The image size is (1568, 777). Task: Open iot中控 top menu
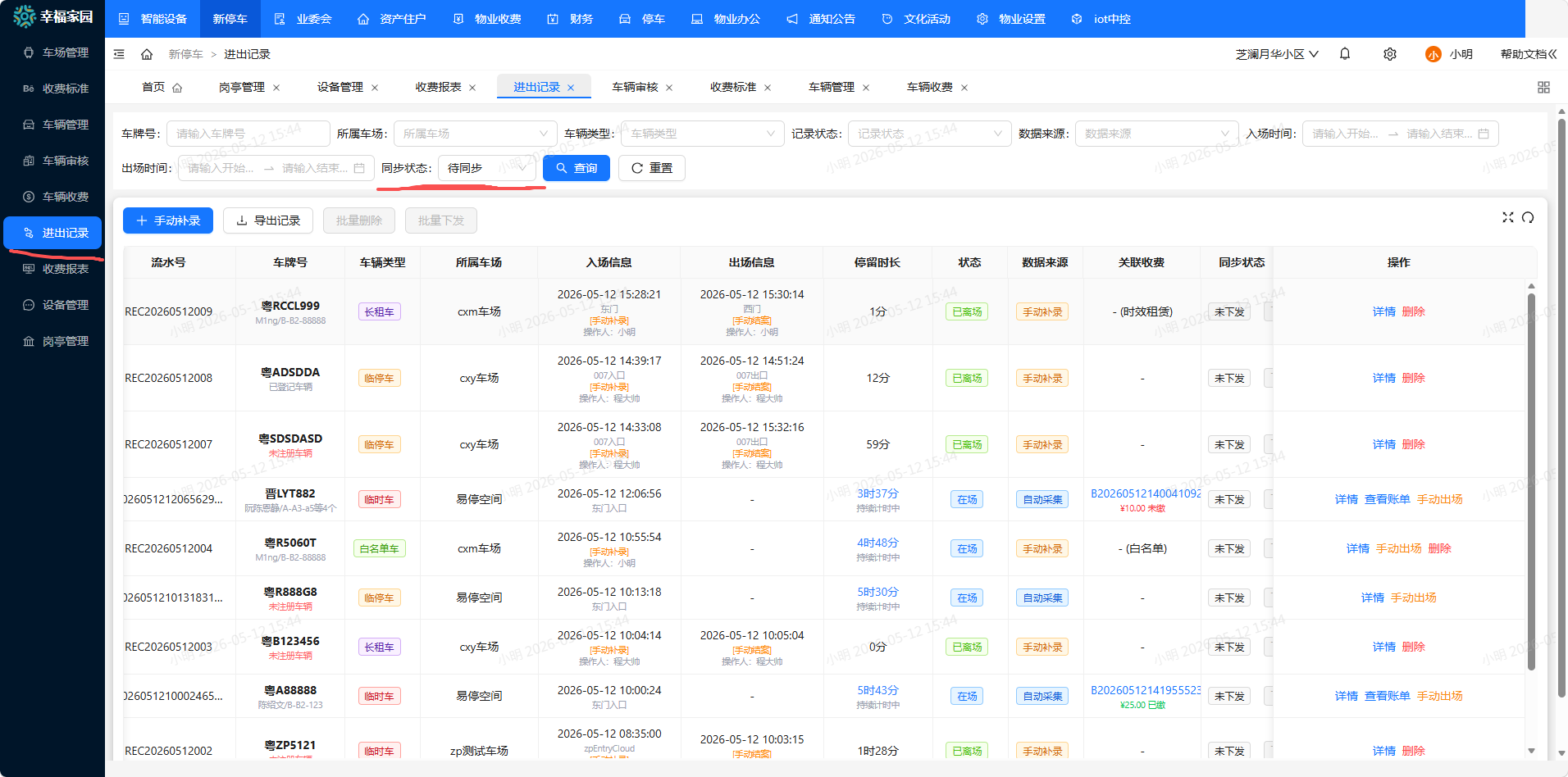pos(1101,19)
